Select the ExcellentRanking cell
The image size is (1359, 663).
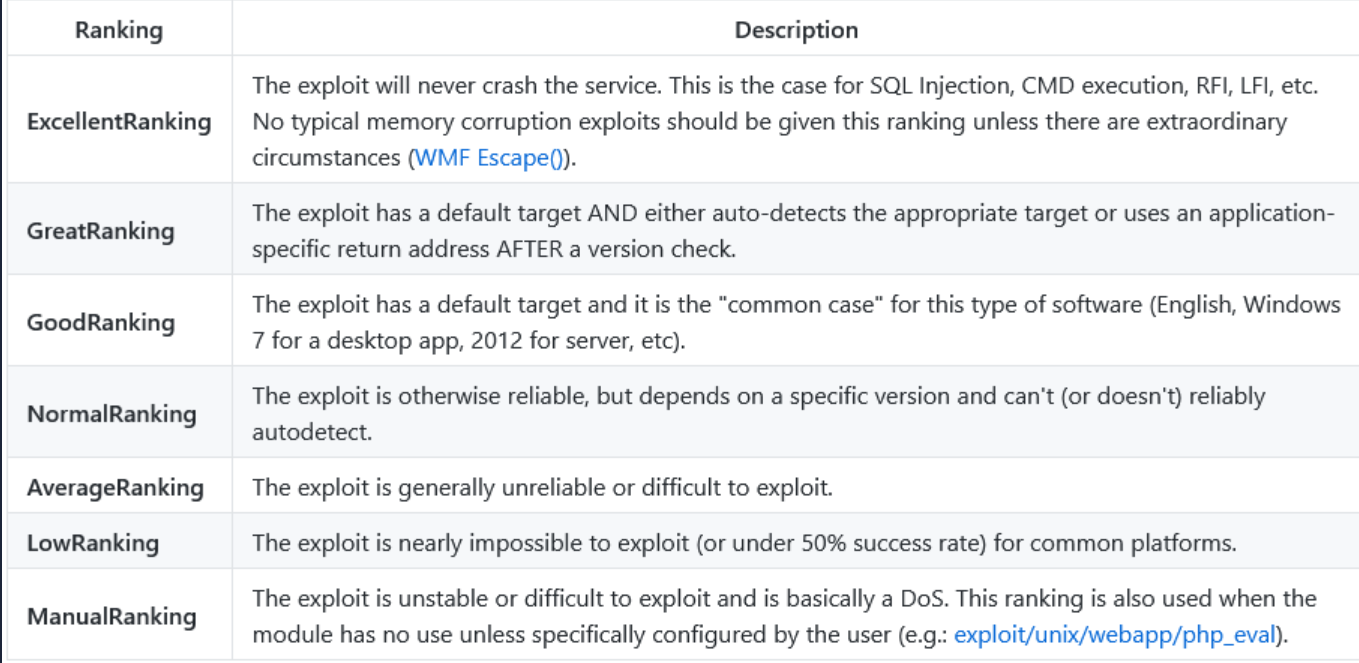point(119,122)
